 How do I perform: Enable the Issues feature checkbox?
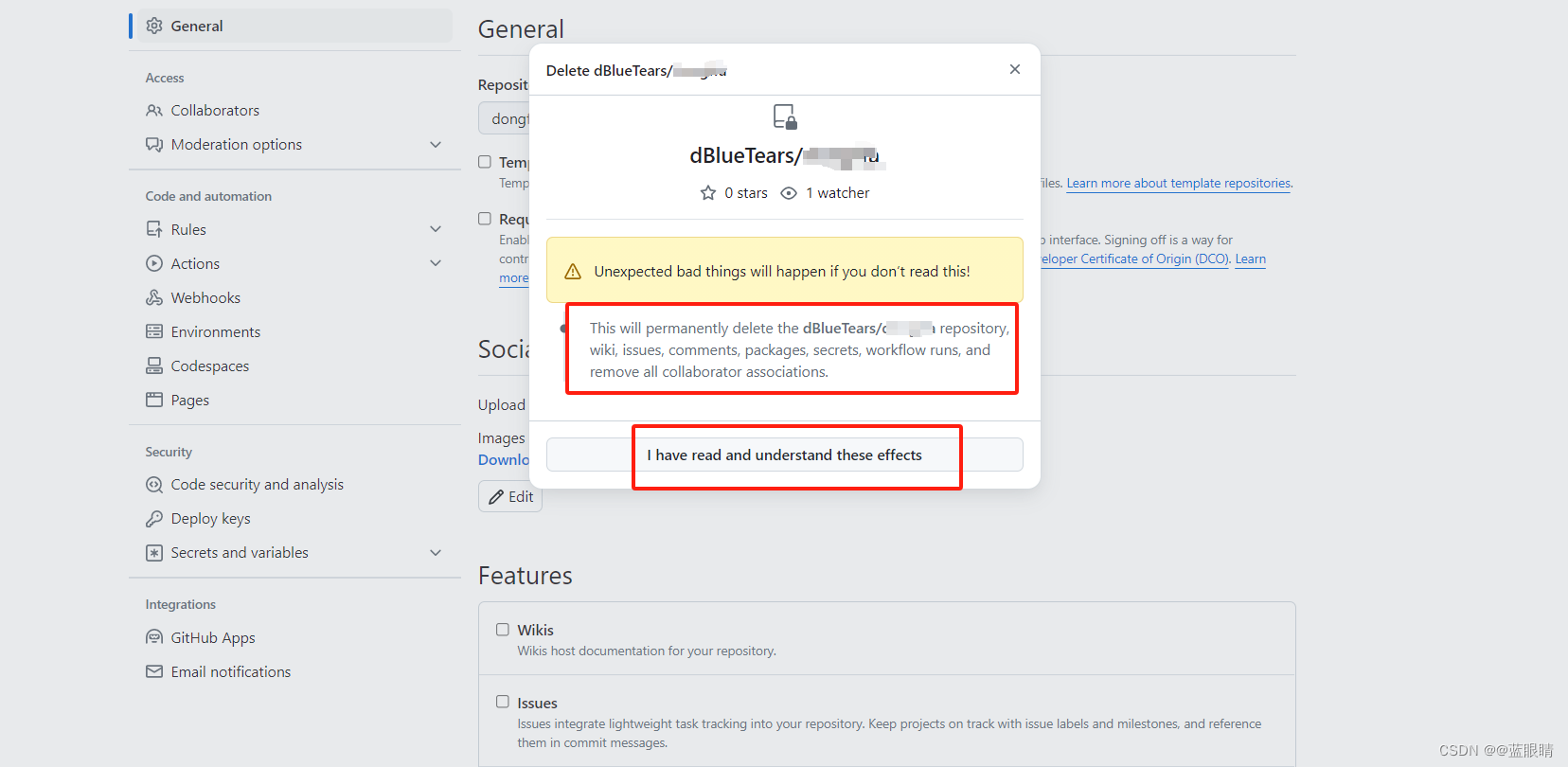[503, 702]
